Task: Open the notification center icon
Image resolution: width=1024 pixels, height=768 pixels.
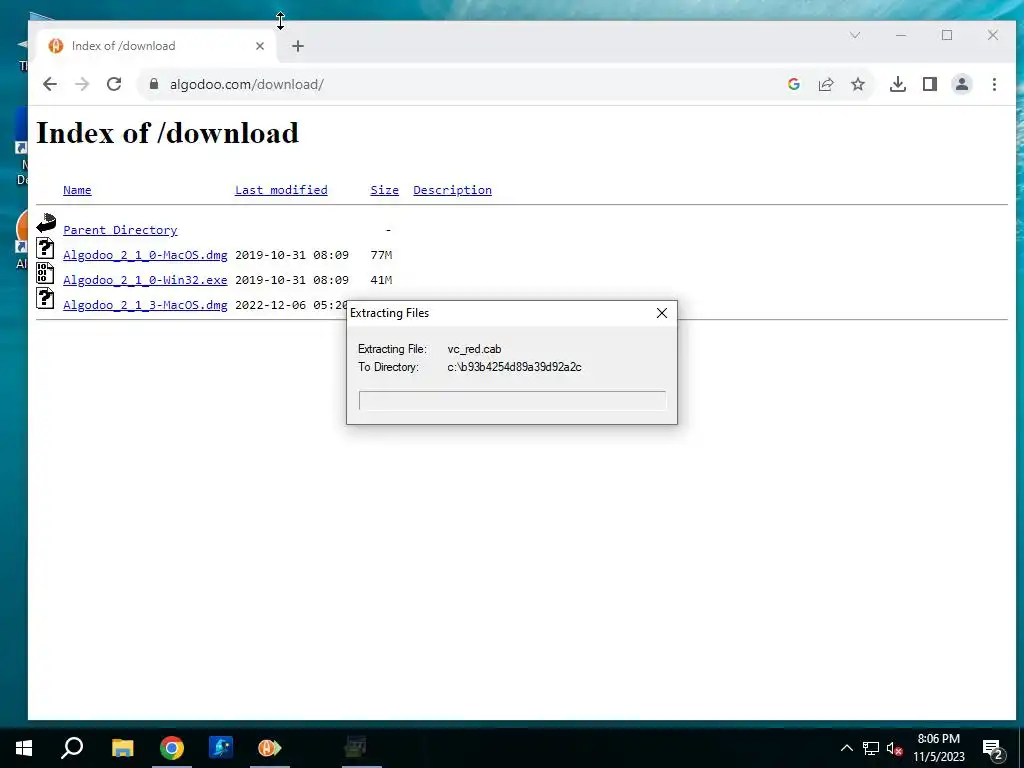Action: (x=993, y=749)
